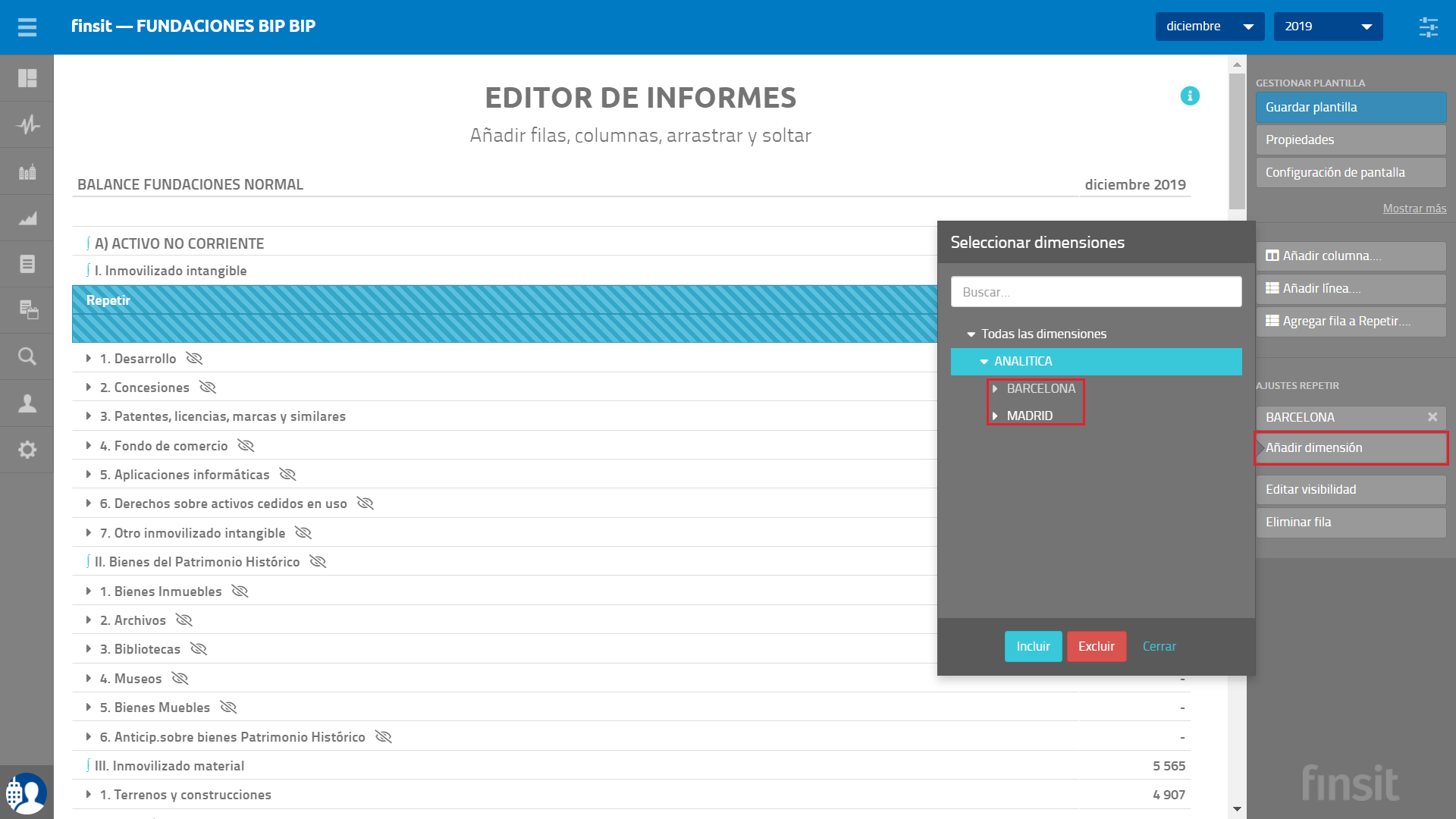
Task: Open the dashboard icon in sidebar
Action: pos(27,78)
